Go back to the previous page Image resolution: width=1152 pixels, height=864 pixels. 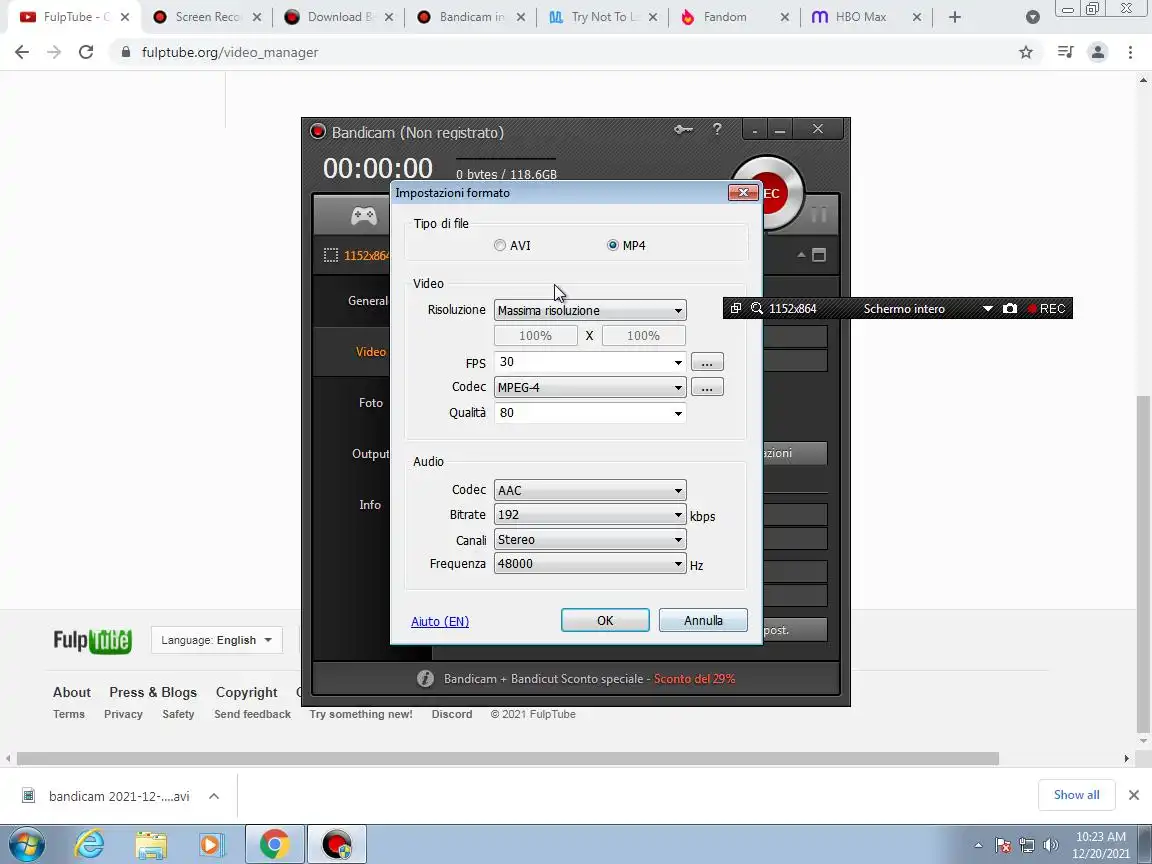(x=22, y=52)
